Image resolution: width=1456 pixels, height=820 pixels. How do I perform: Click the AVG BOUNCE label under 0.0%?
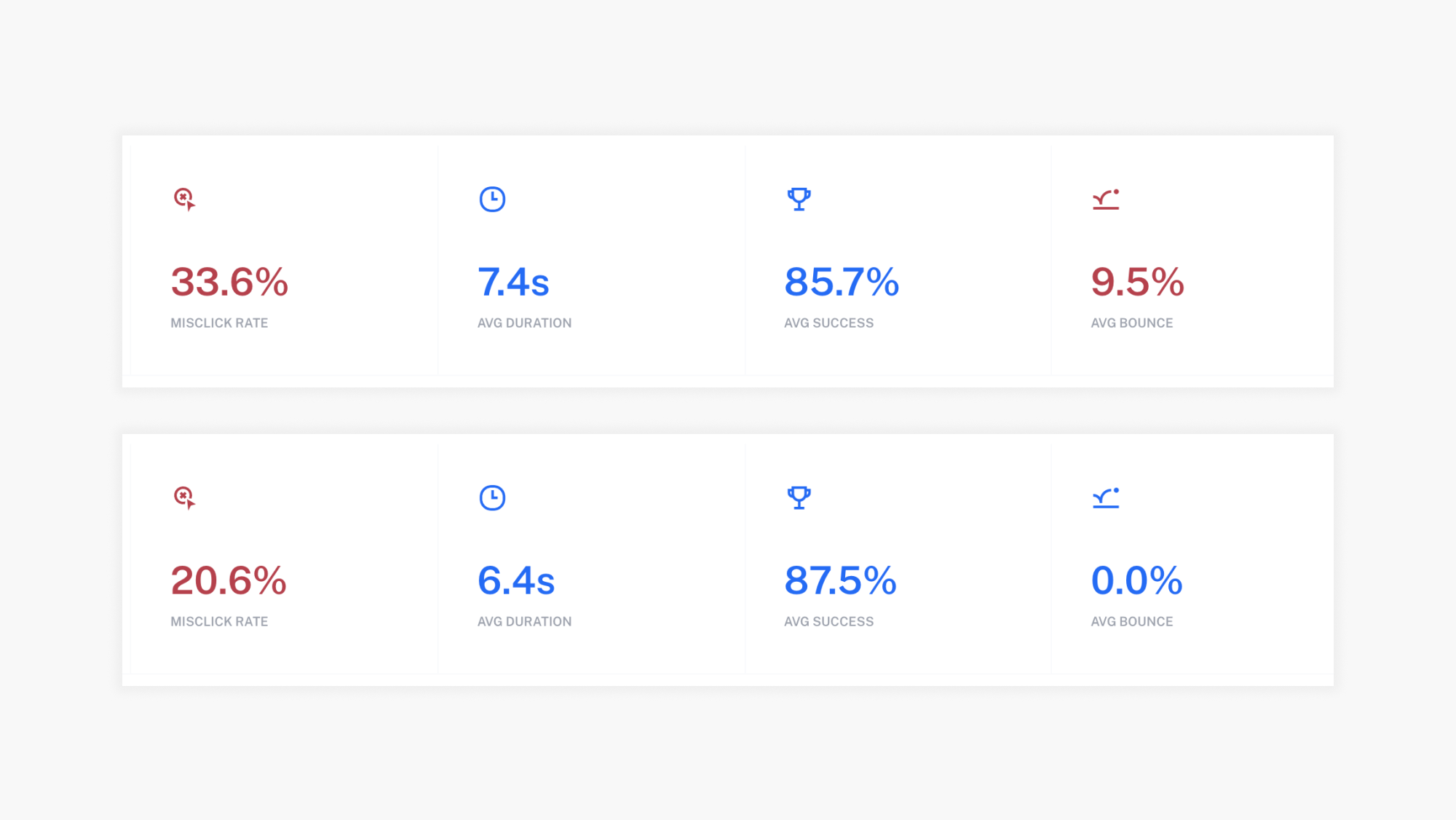pyautogui.click(x=1131, y=621)
